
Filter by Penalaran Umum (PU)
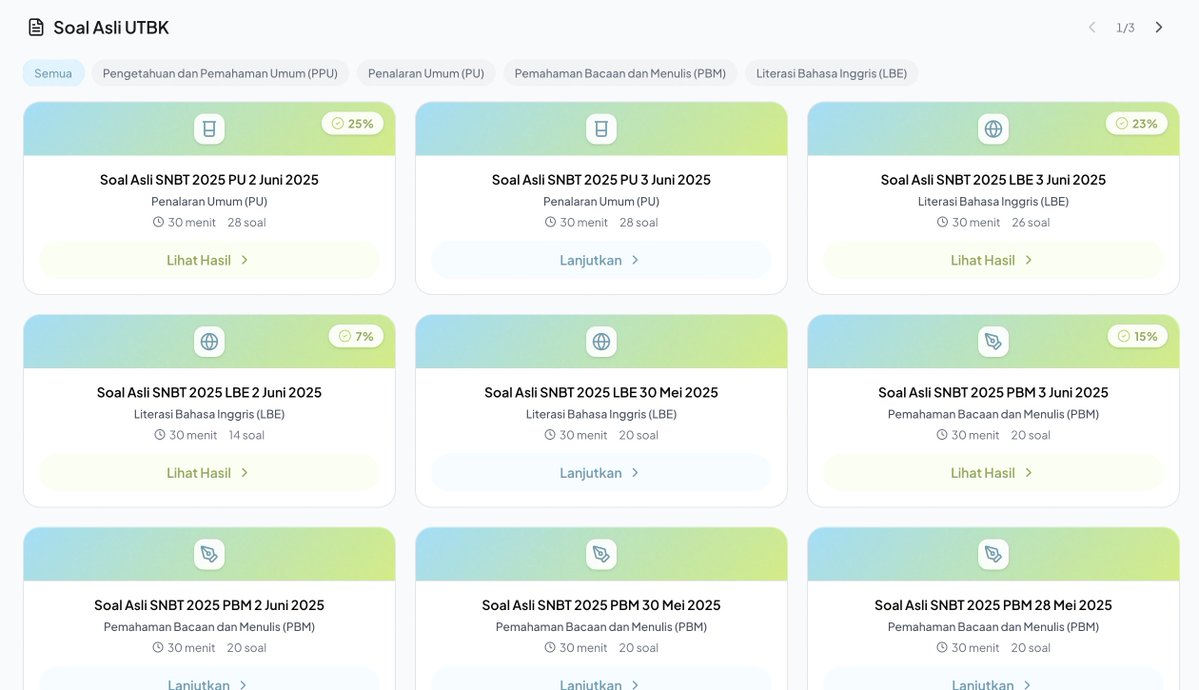426,73
